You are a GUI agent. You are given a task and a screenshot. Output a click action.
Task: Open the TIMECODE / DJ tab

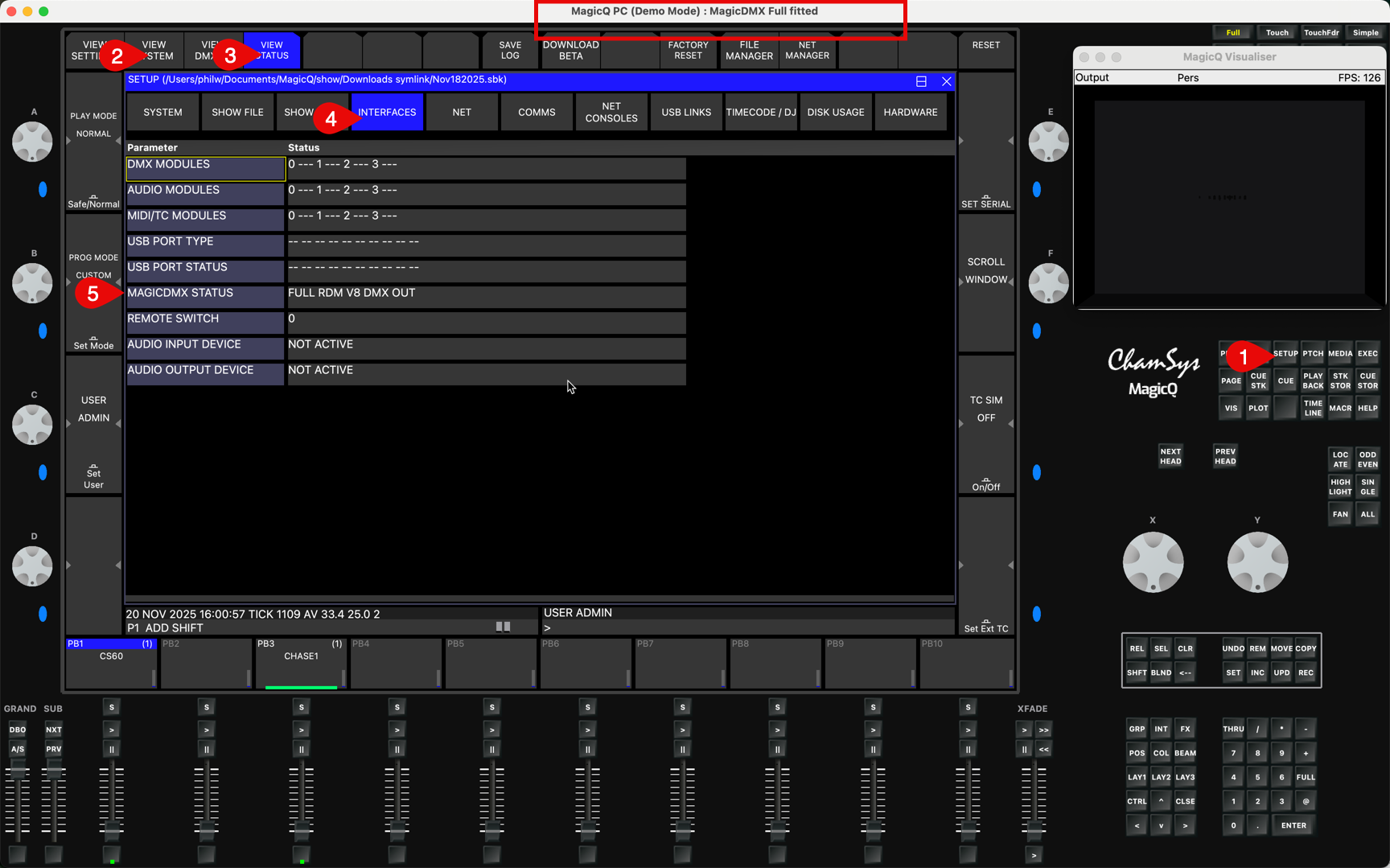click(x=761, y=112)
